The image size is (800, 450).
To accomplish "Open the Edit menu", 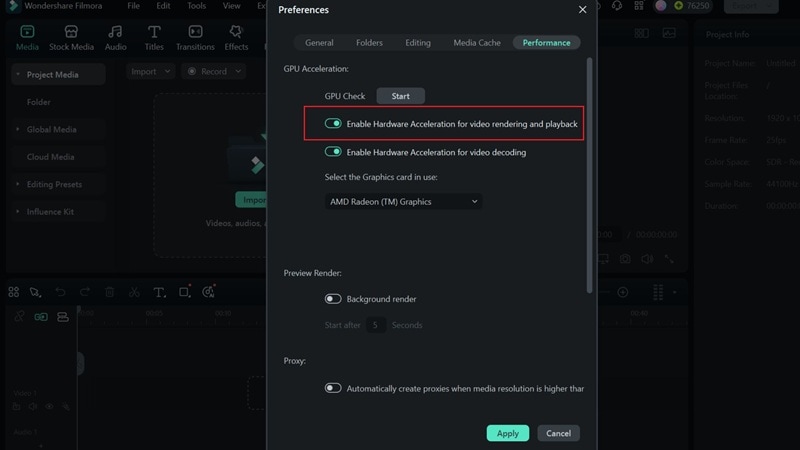I will pos(163,6).
